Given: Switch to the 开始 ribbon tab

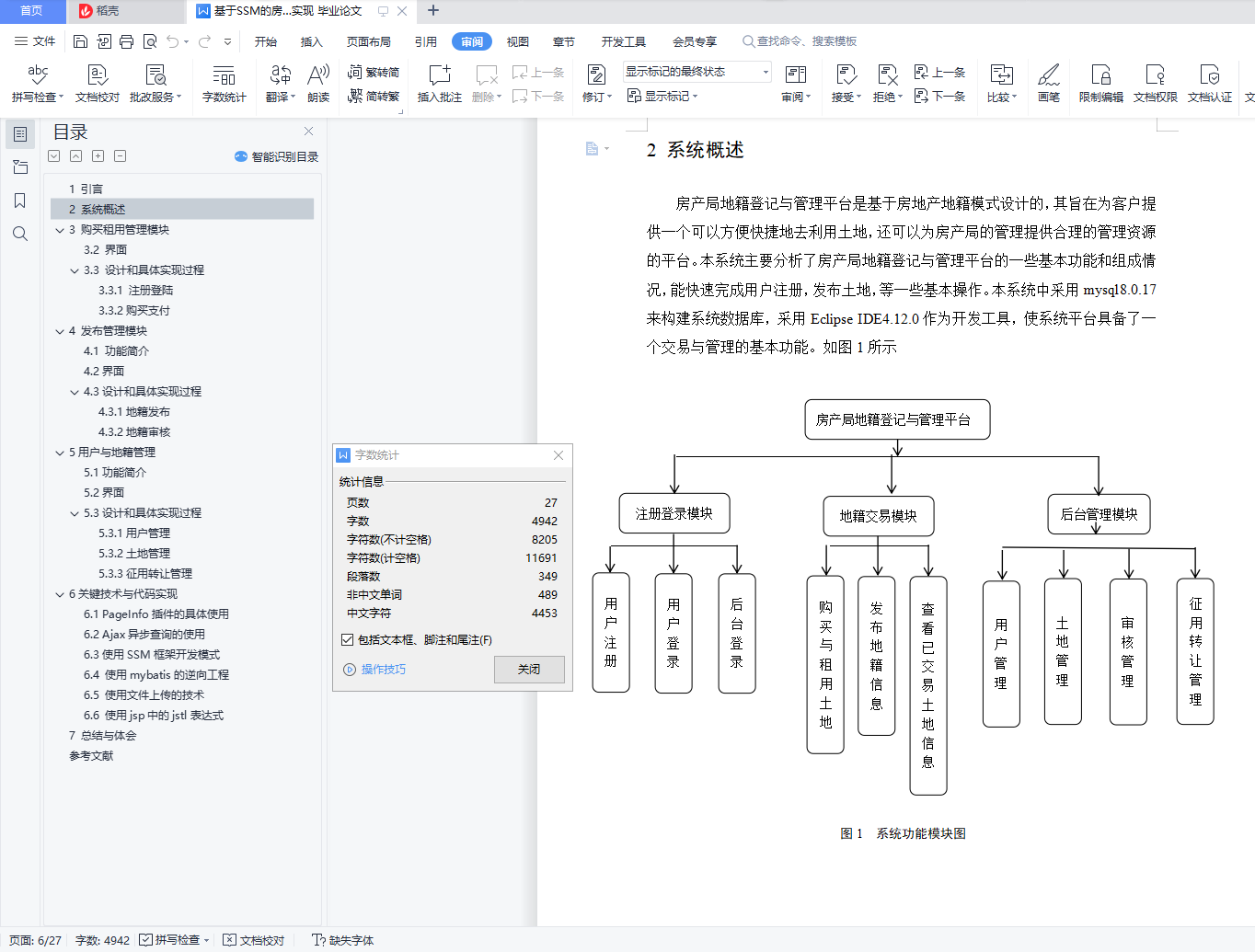Looking at the screenshot, I should coord(266,41).
